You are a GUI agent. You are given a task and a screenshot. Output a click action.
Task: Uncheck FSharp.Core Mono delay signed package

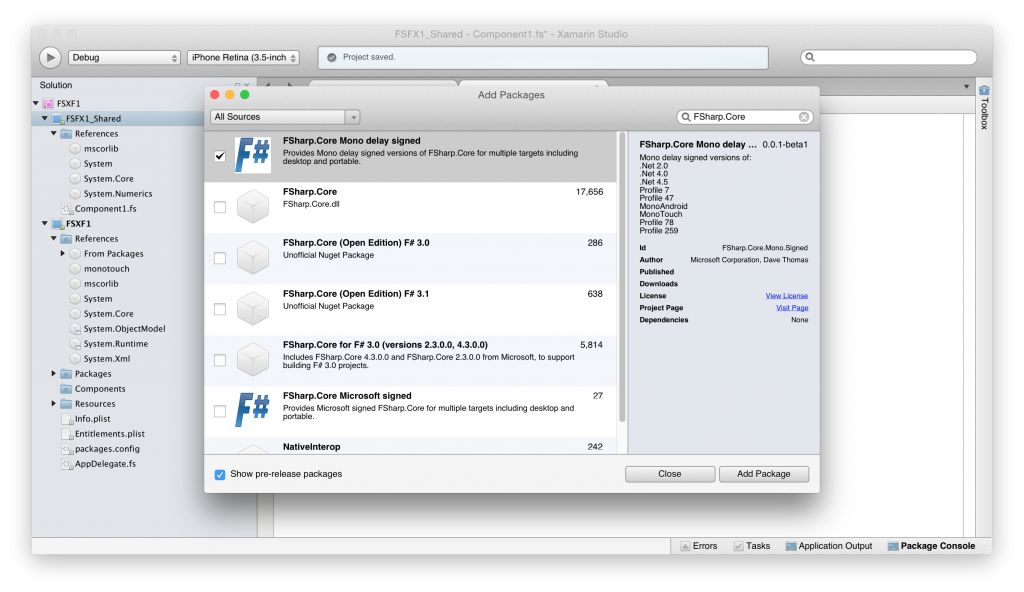pyautogui.click(x=220, y=156)
